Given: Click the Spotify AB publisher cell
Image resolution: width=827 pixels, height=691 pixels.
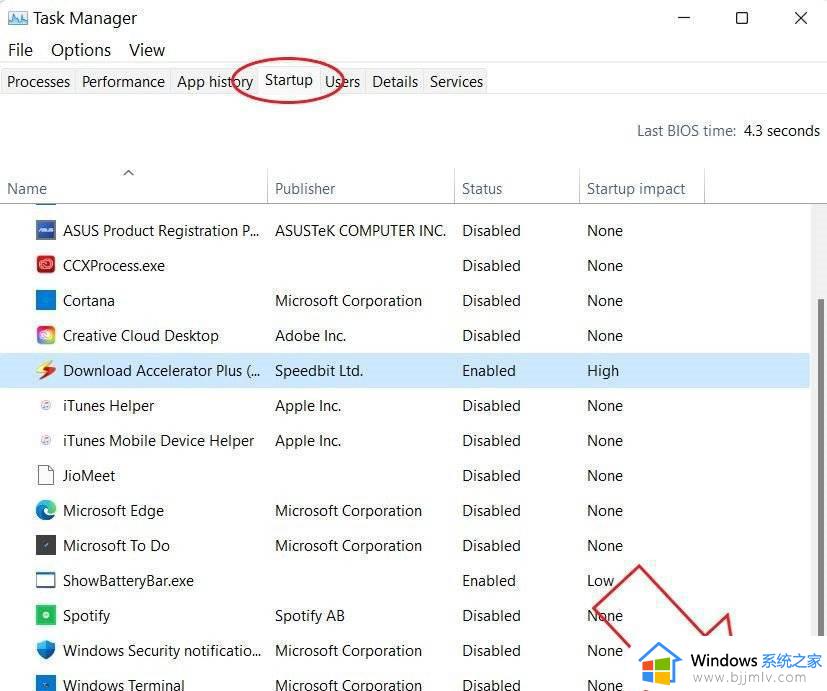Looking at the screenshot, I should pyautogui.click(x=310, y=615).
